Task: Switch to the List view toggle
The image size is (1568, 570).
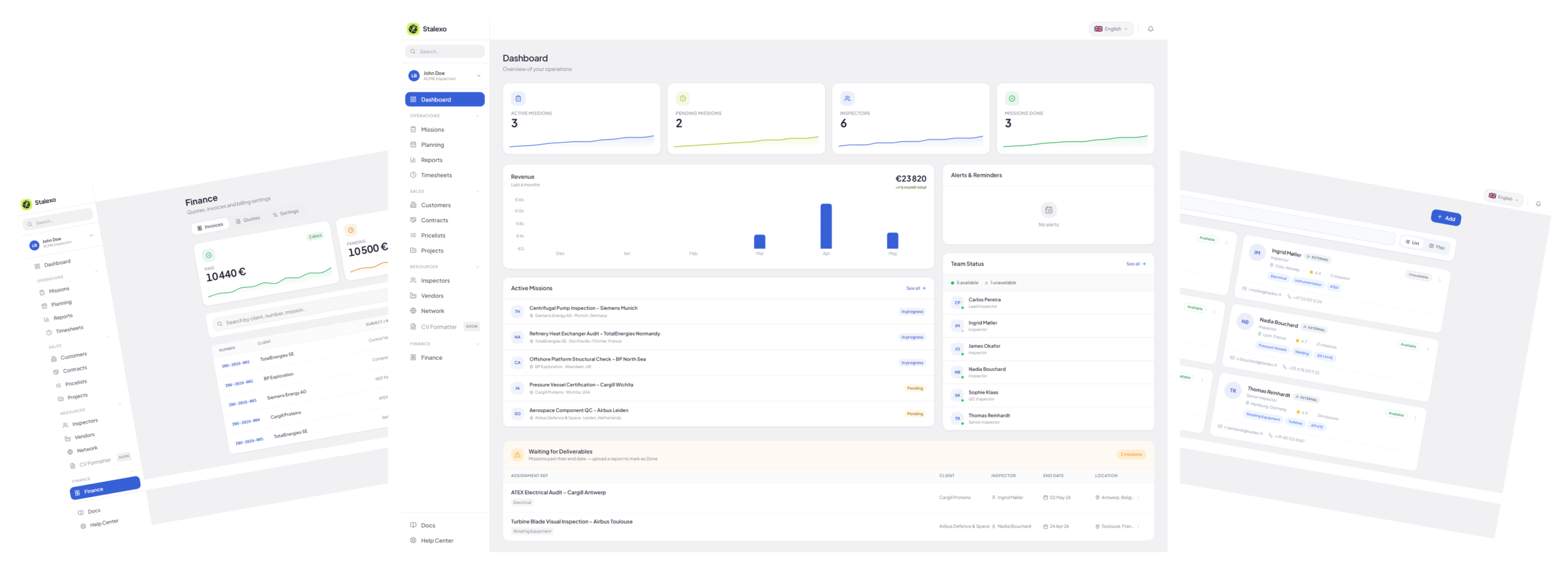Action: coord(1411,242)
